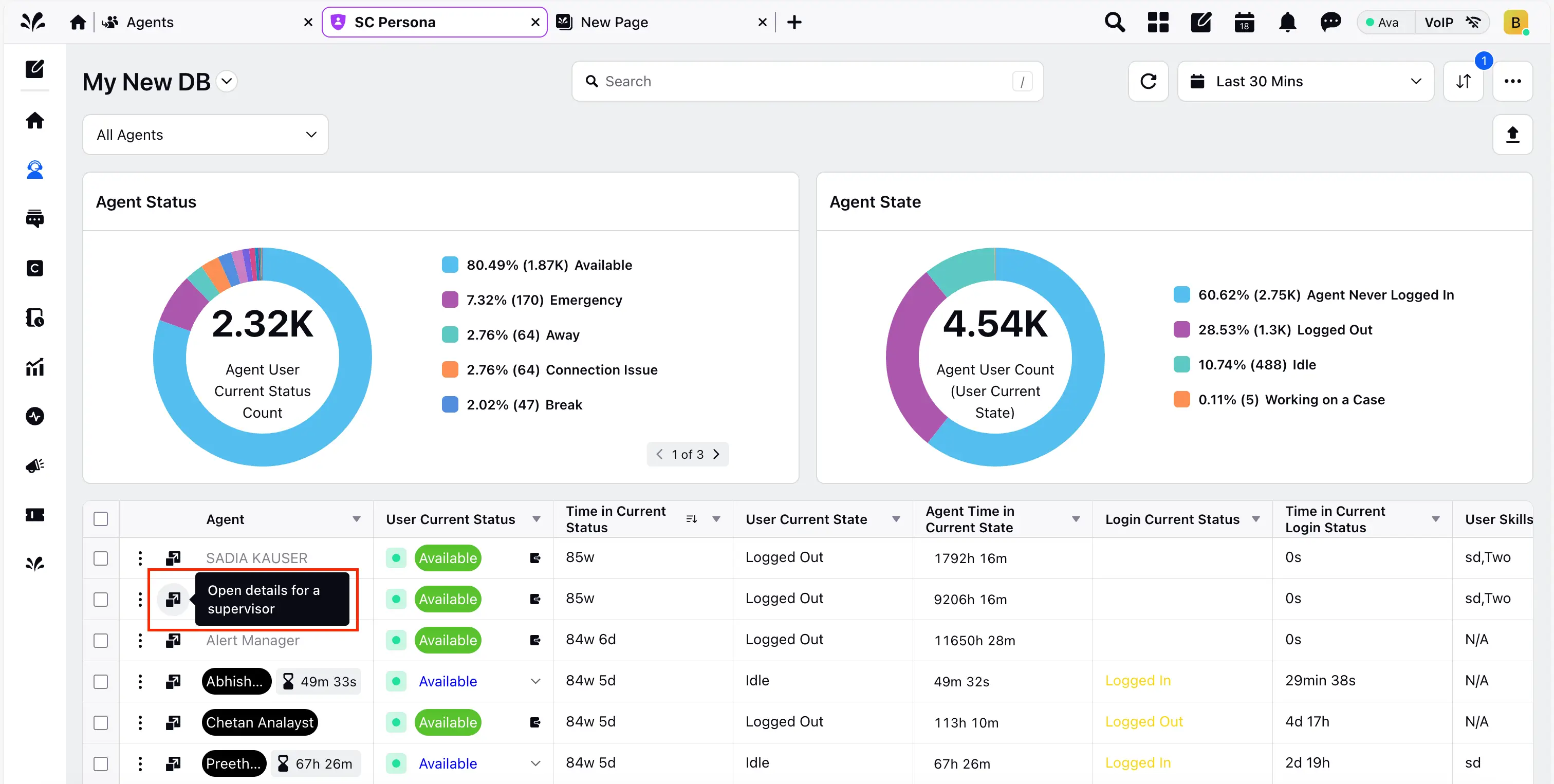Switch to the Agents tab
Screen dimensions: 1554x784
(x=150, y=22)
